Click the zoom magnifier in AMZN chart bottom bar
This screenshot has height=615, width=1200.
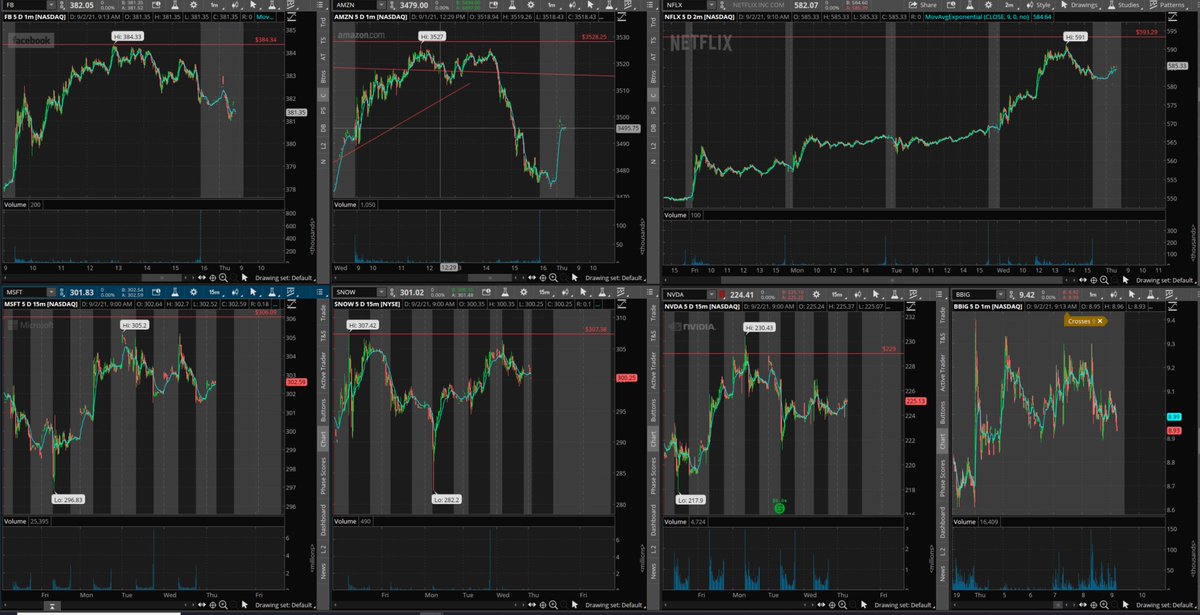point(553,277)
